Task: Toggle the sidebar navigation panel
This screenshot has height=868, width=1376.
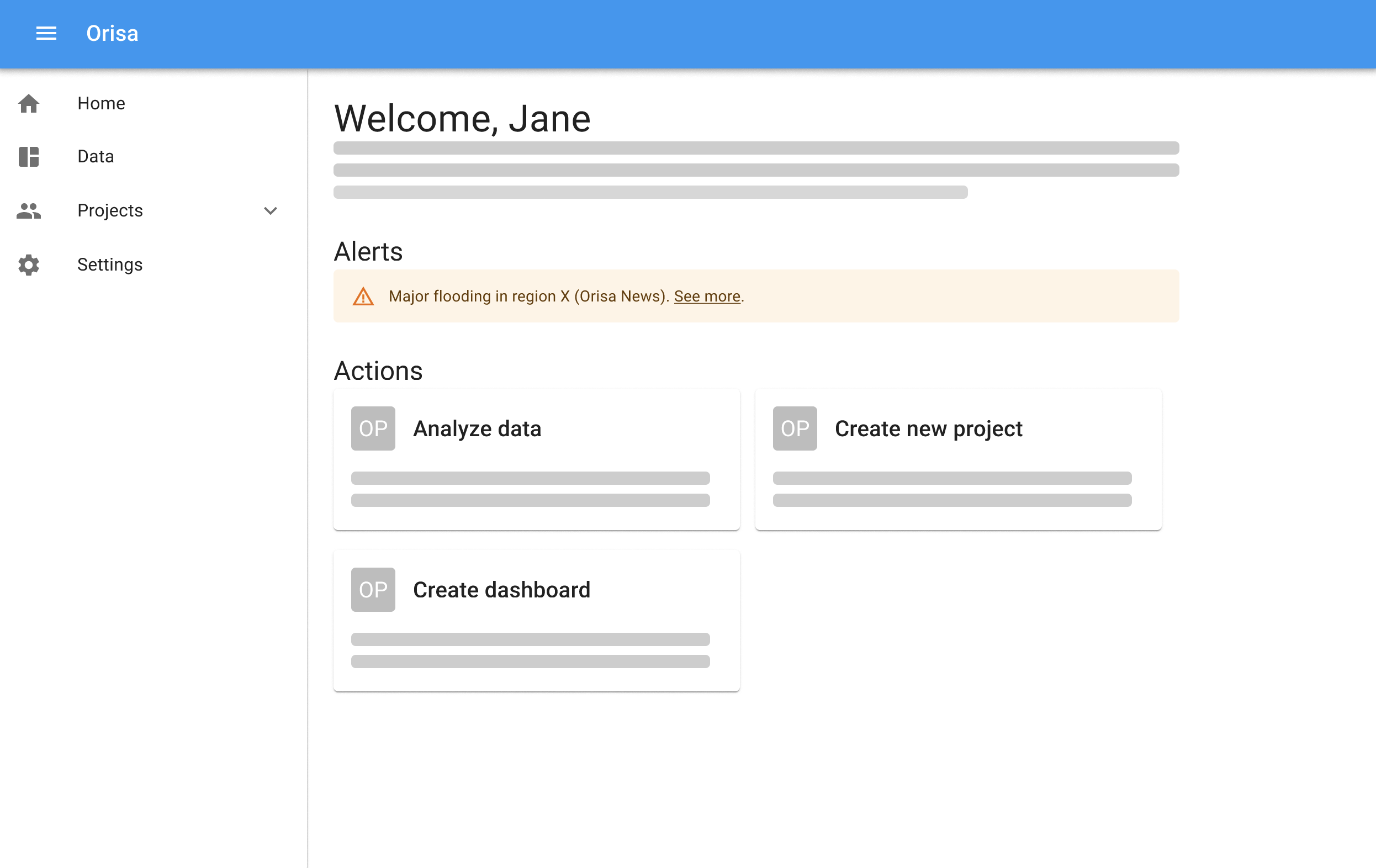Action: click(x=46, y=33)
